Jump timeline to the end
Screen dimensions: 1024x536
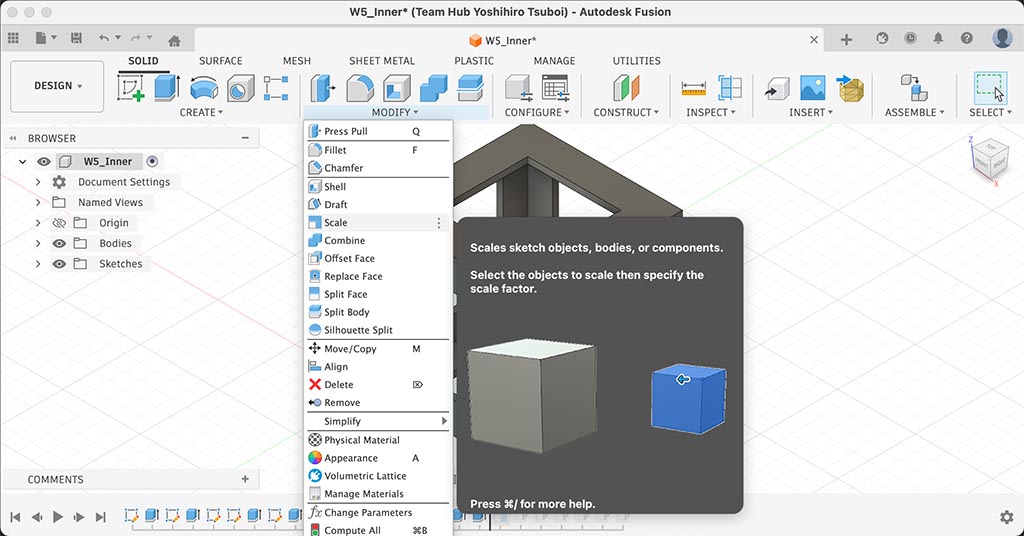coord(100,517)
